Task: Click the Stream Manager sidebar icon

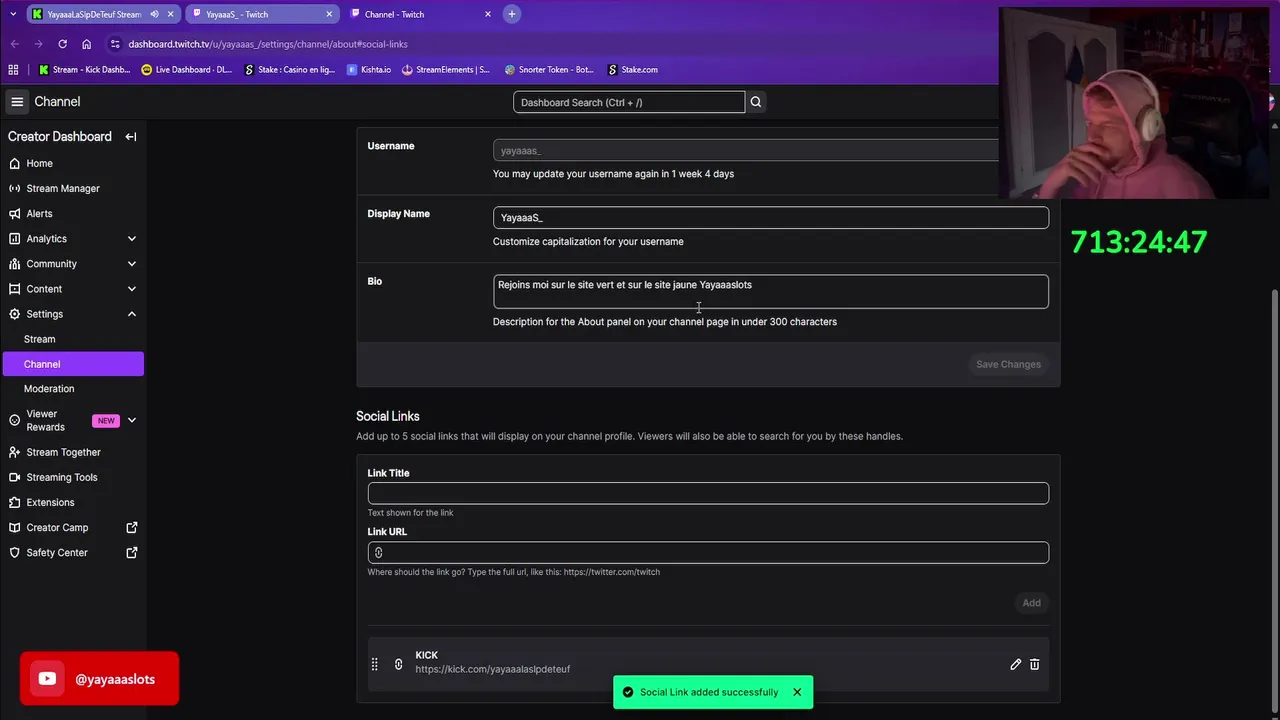Action: tap(14, 189)
